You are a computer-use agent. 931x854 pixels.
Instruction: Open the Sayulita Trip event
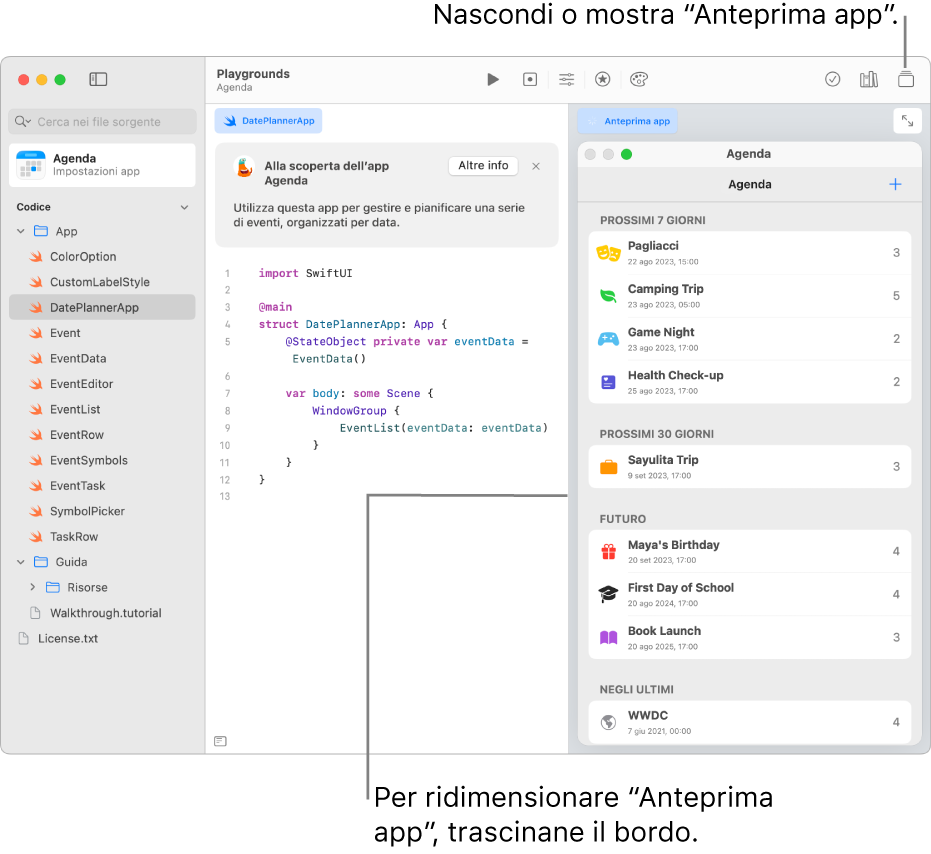[749, 467]
